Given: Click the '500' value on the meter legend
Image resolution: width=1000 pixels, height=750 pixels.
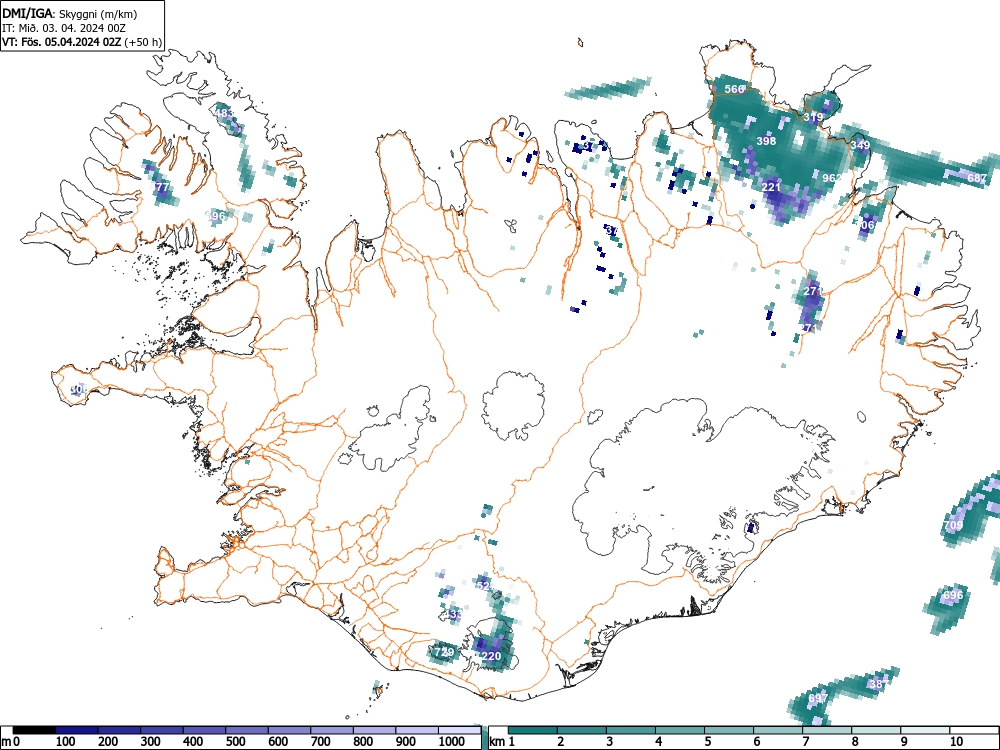Looking at the screenshot, I should [236, 741].
